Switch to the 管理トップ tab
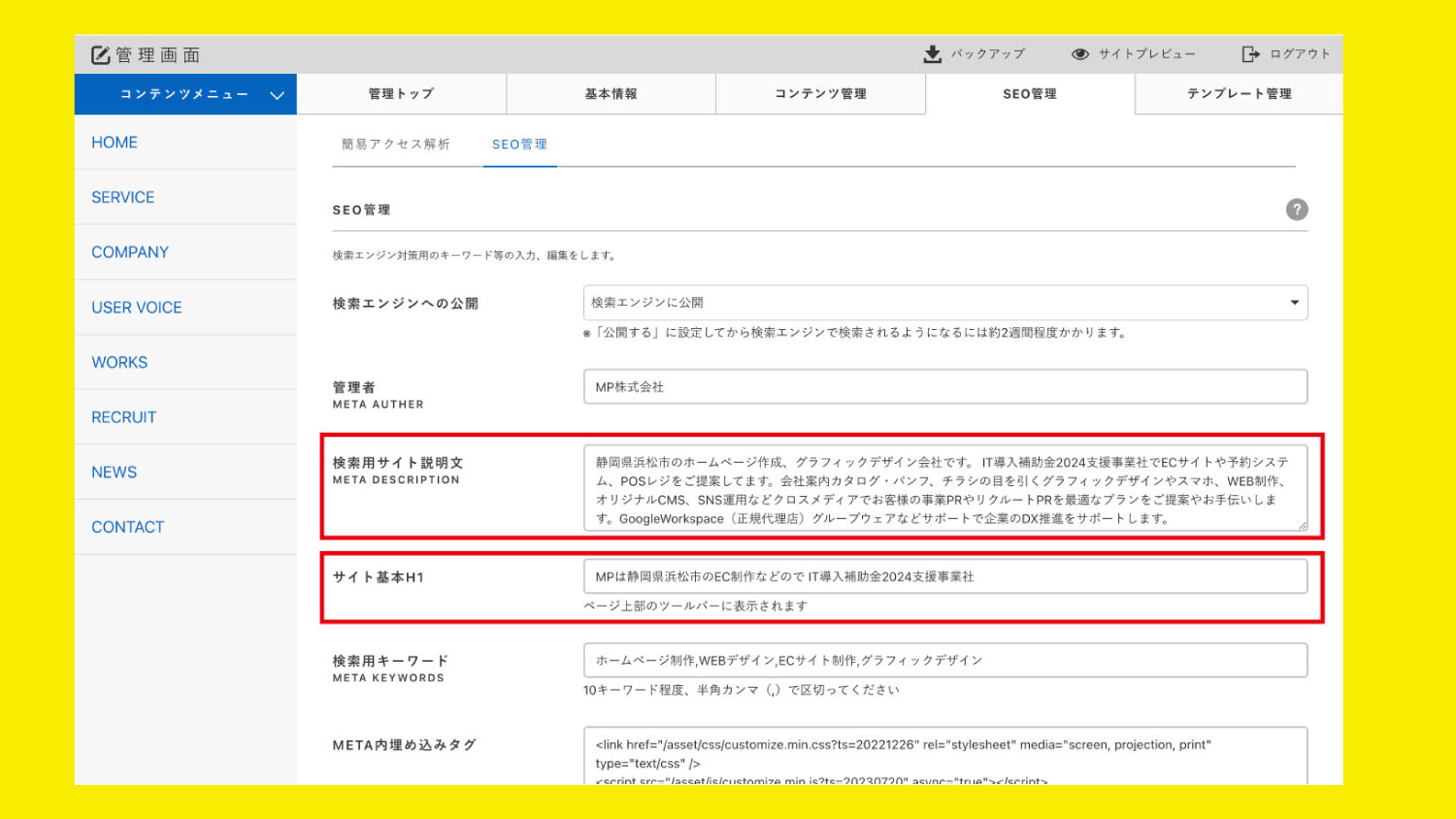 point(401,94)
